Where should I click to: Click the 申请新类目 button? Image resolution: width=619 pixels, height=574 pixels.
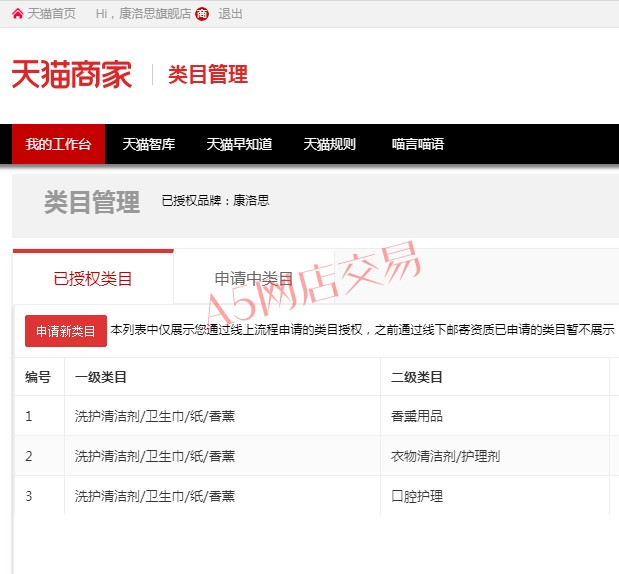pyautogui.click(x=66, y=331)
